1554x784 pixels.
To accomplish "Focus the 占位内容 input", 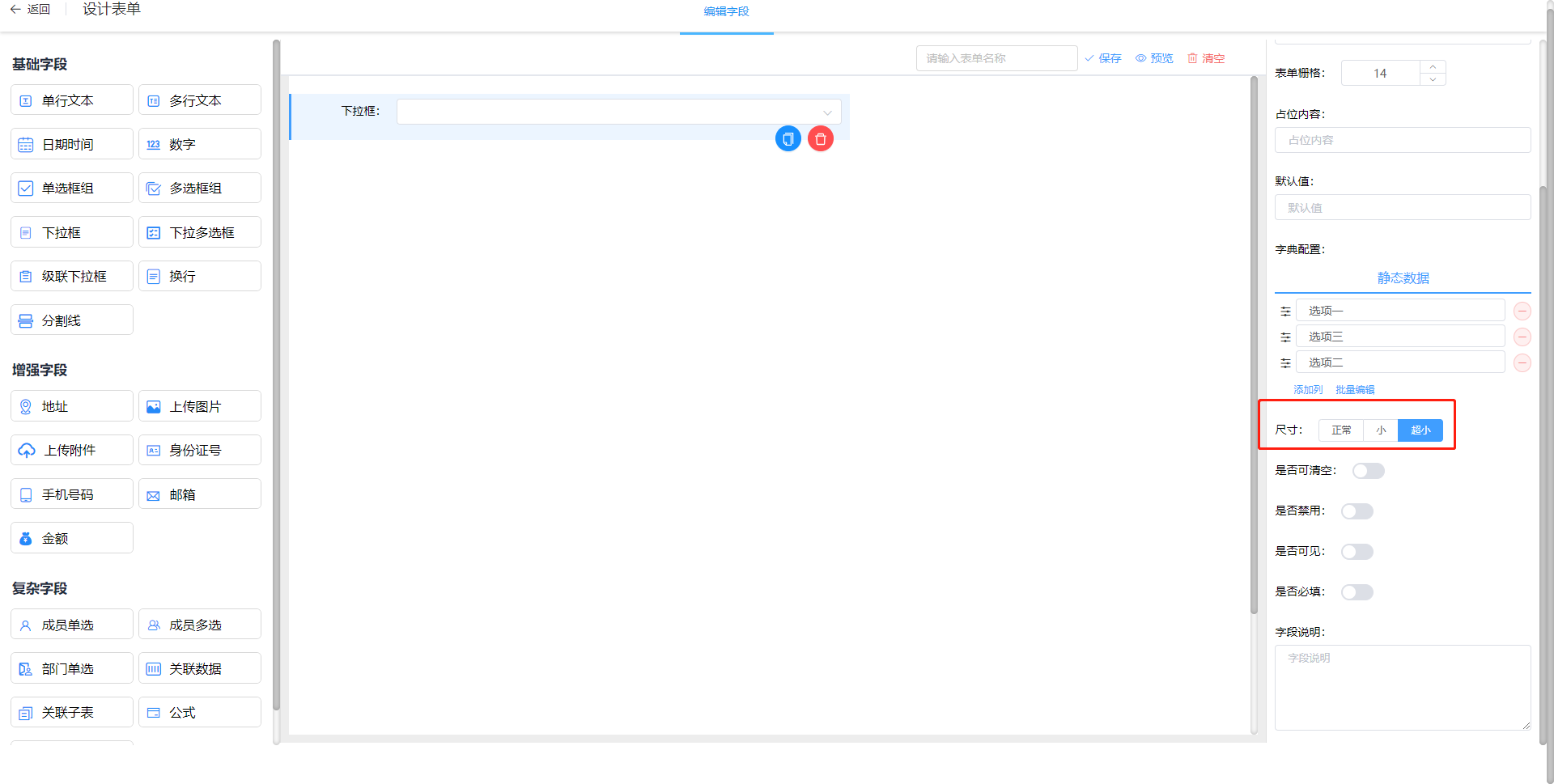I will pyautogui.click(x=1403, y=140).
